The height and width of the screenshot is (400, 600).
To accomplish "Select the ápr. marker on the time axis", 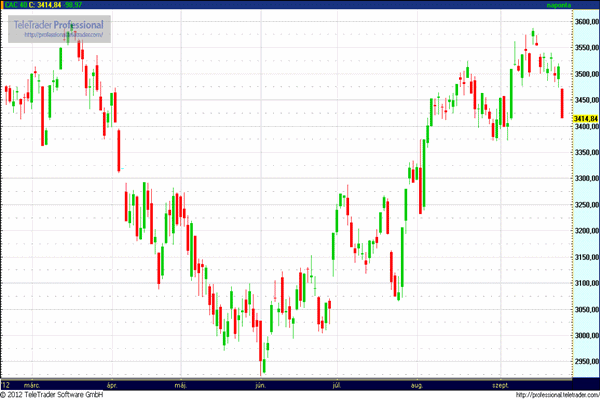I will [111, 384].
